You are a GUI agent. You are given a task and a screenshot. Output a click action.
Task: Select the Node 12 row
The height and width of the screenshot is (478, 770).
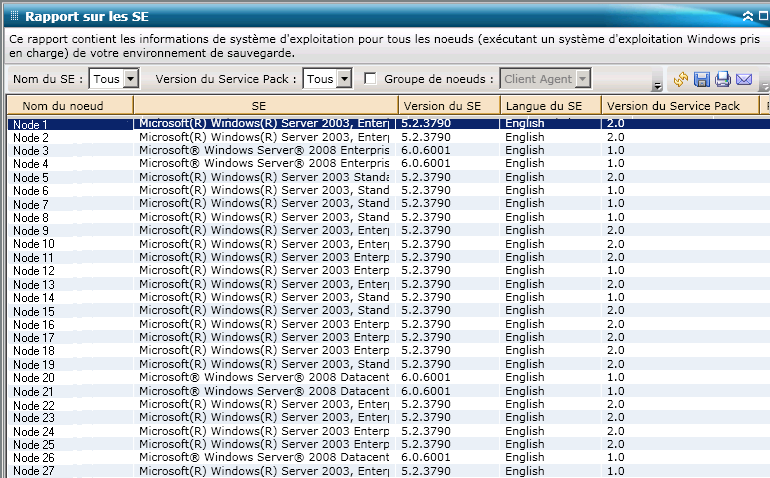[388, 270]
